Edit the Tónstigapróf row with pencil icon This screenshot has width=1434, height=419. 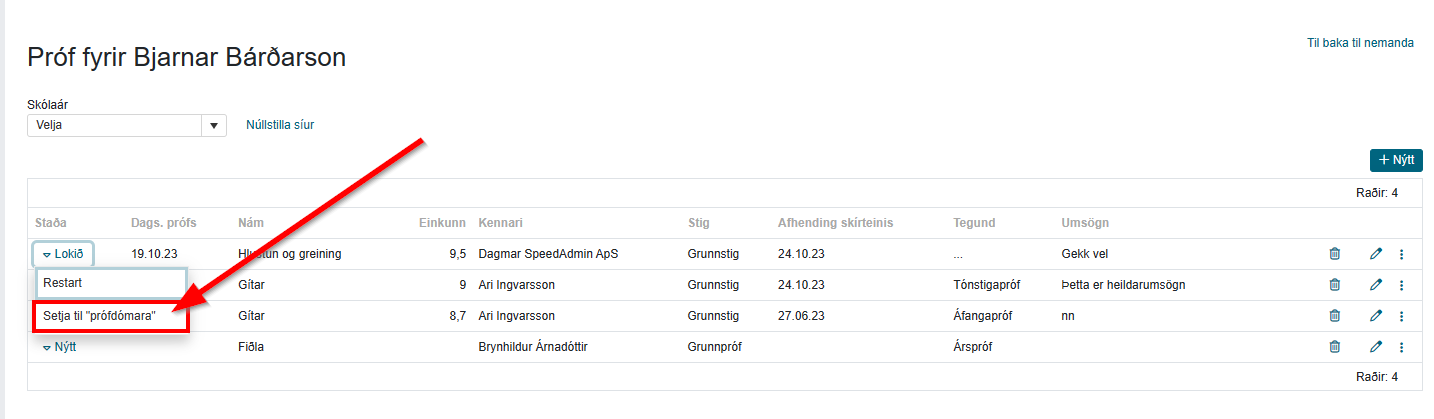click(1376, 285)
